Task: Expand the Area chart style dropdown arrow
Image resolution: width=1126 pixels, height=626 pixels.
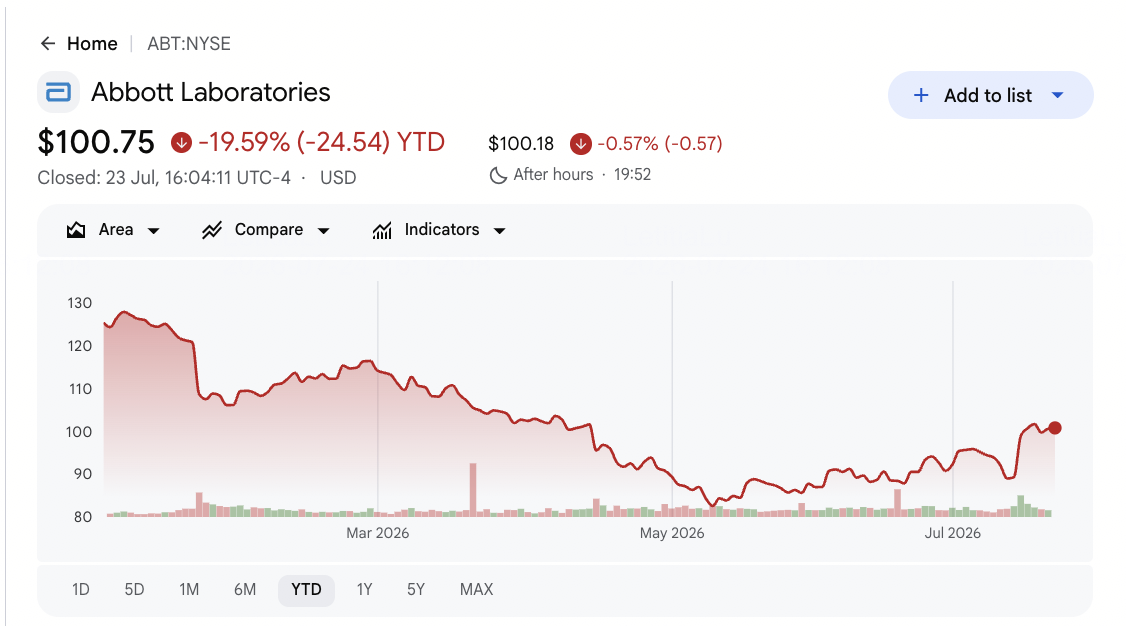Action: tap(153, 230)
